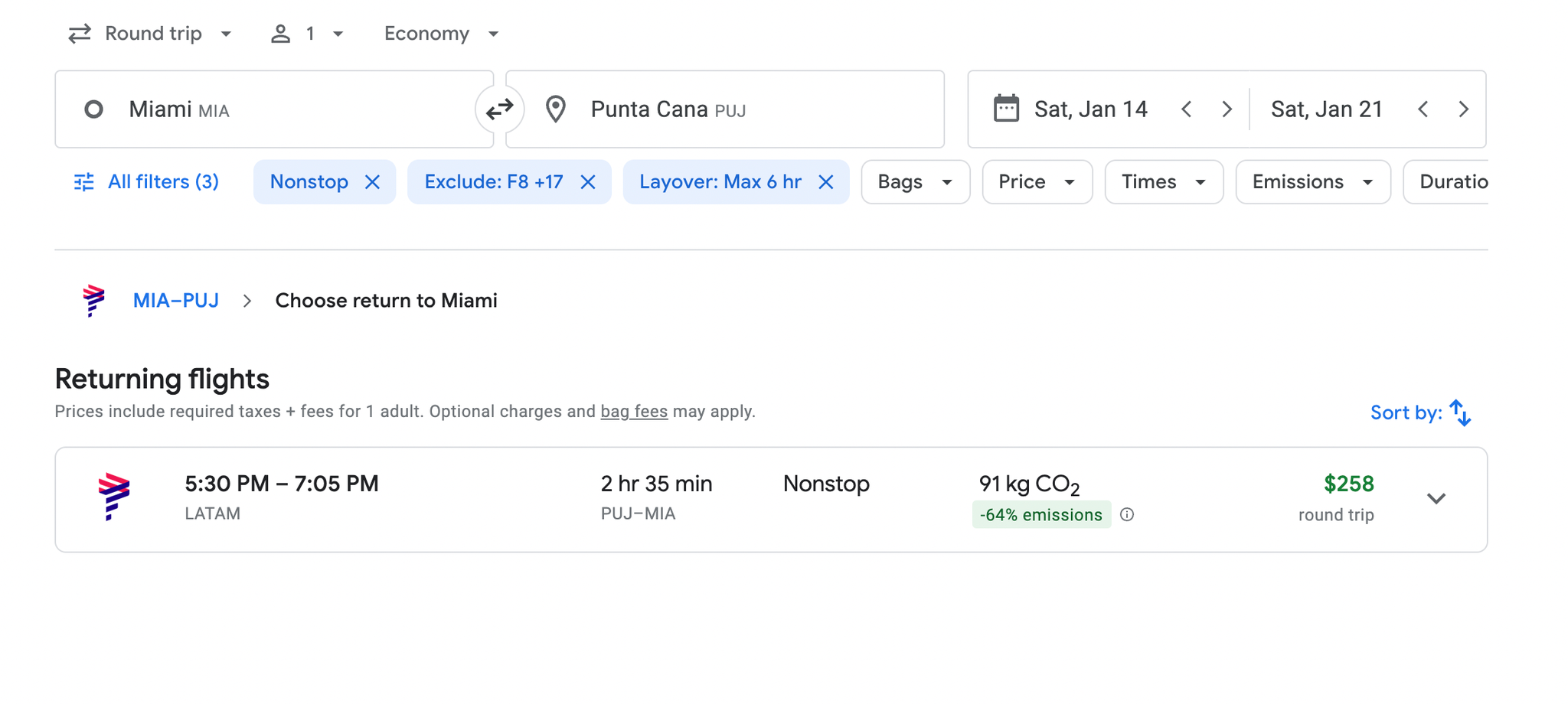Viewport: 1568px width, 704px height.
Task: Click the swap origin and destination icon
Action: pos(499,109)
